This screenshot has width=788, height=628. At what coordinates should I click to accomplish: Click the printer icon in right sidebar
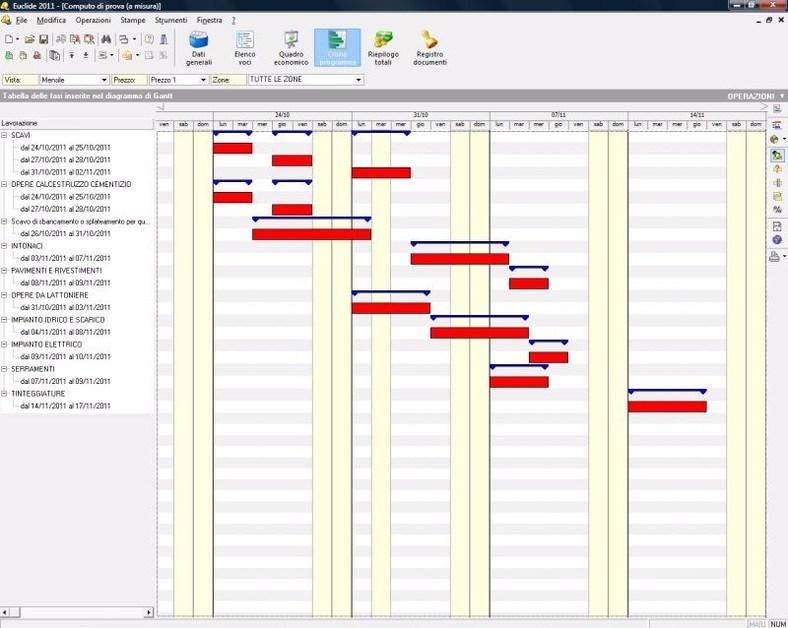tap(774, 256)
